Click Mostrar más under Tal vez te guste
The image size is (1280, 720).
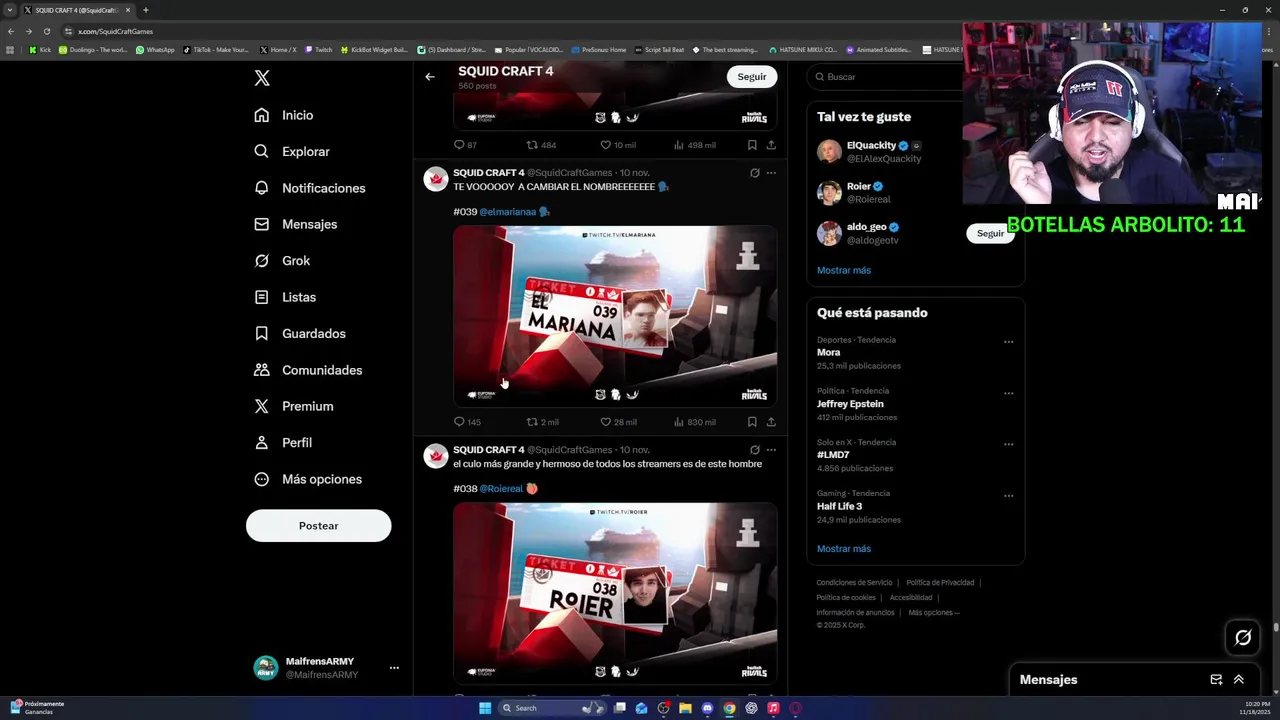[844, 270]
